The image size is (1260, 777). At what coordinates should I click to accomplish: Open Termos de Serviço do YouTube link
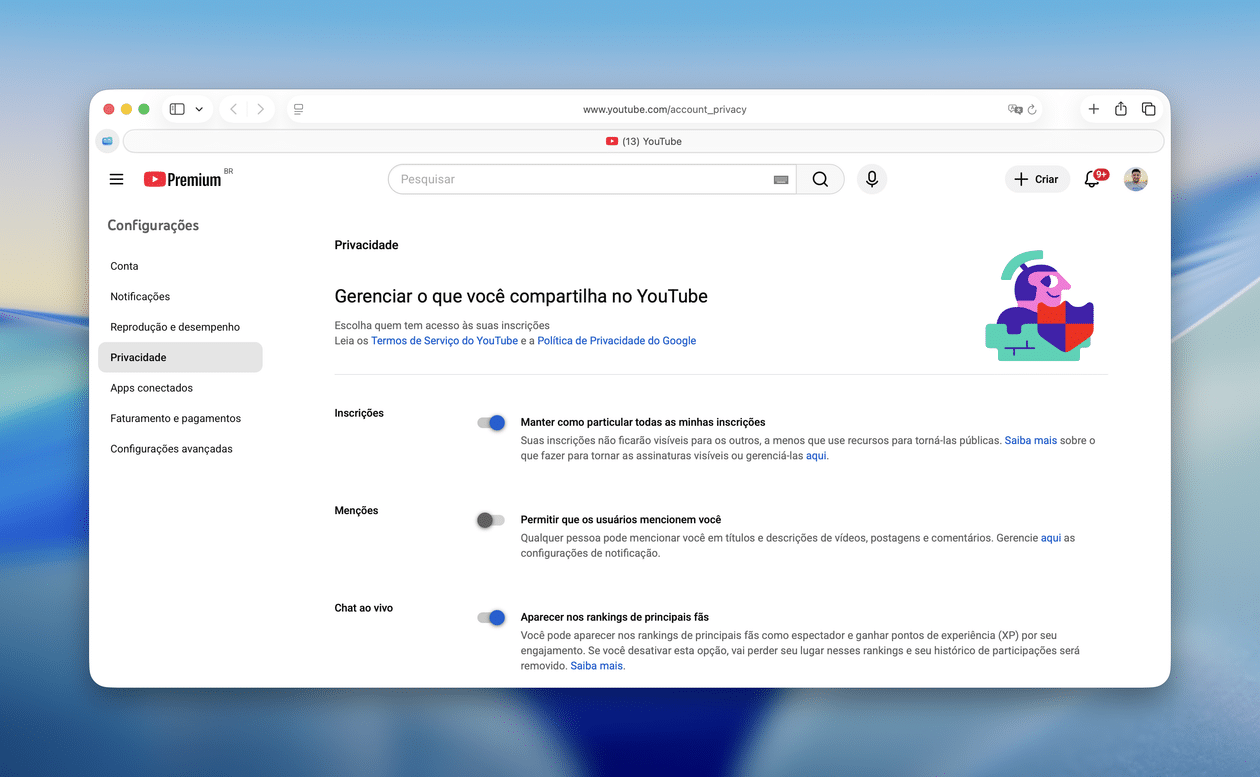pyautogui.click(x=444, y=341)
